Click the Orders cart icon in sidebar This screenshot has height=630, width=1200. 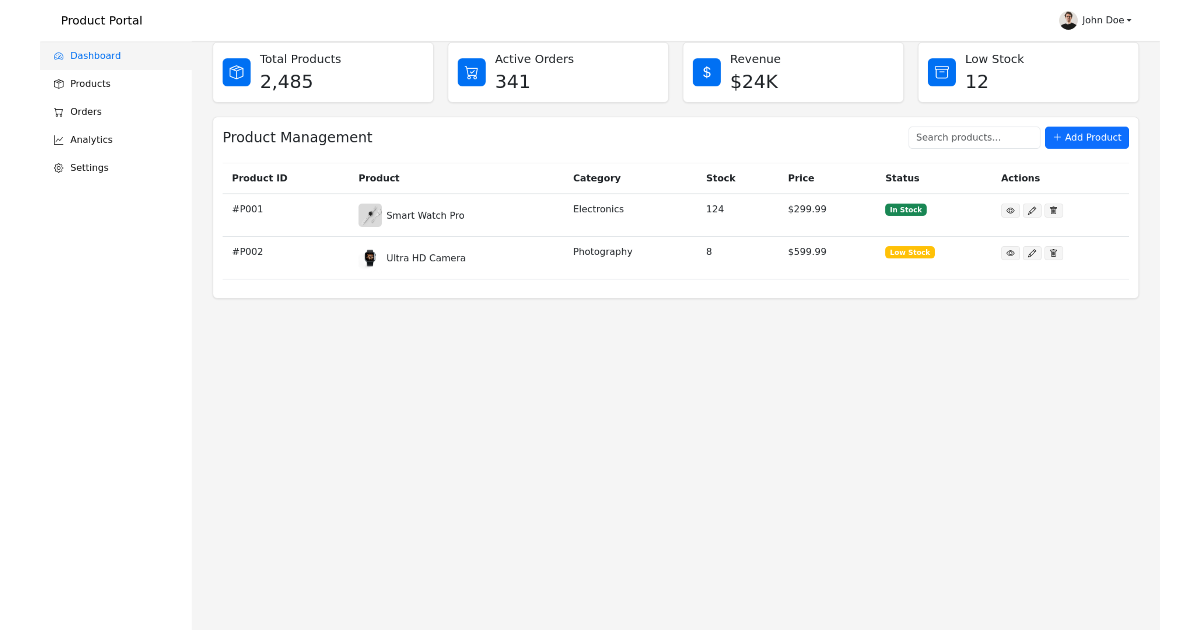[57, 112]
